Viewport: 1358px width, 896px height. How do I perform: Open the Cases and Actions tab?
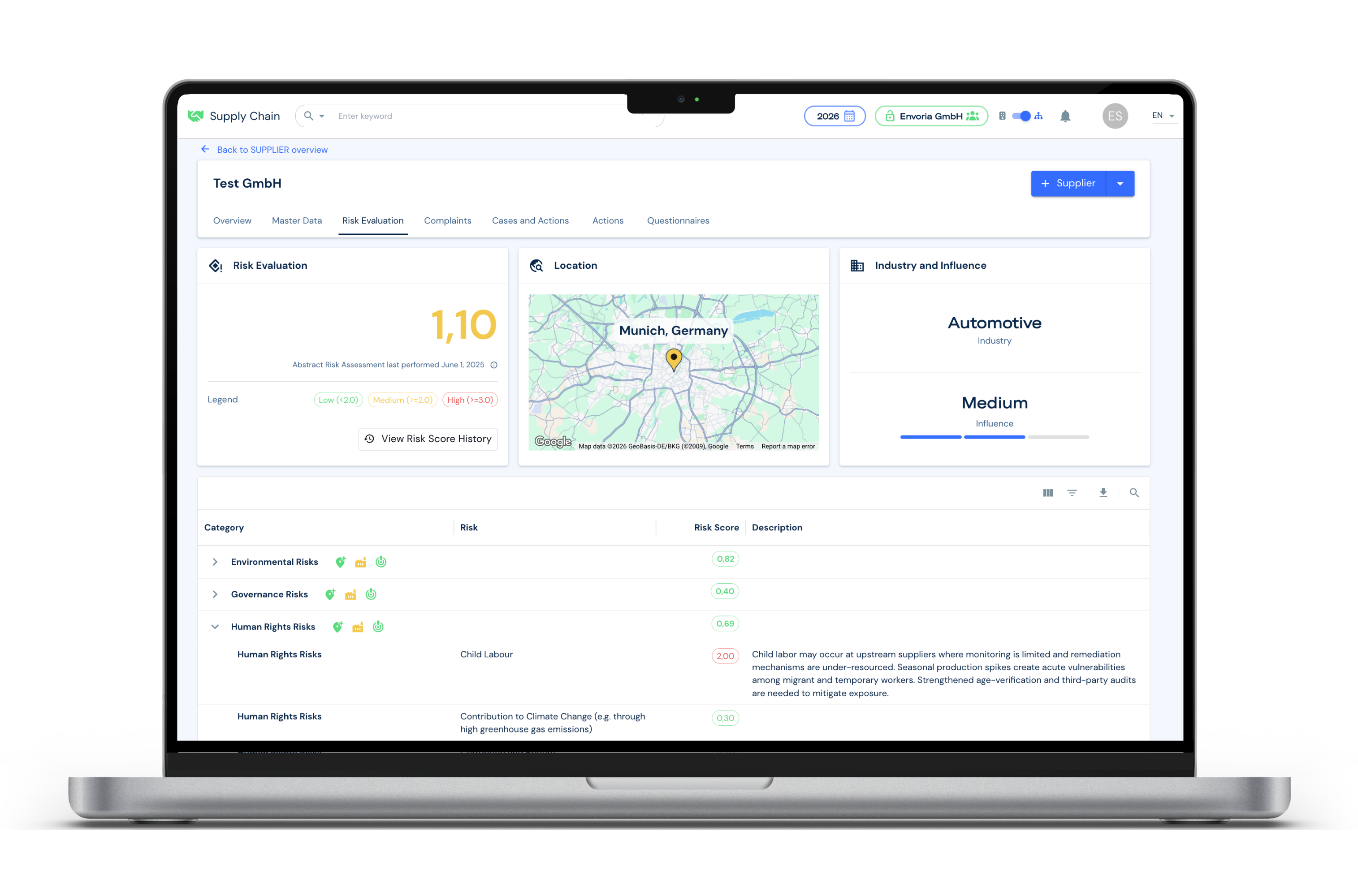[530, 220]
